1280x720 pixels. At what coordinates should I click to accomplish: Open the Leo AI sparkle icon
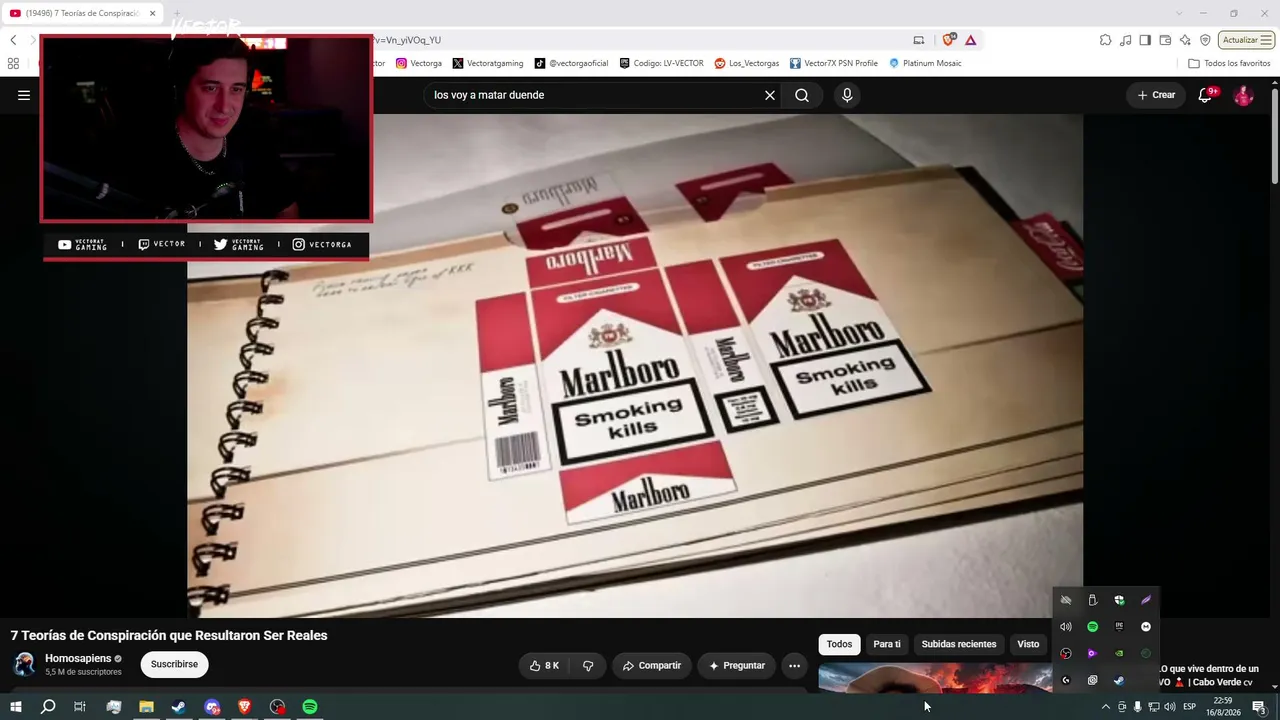(x=1185, y=40)
